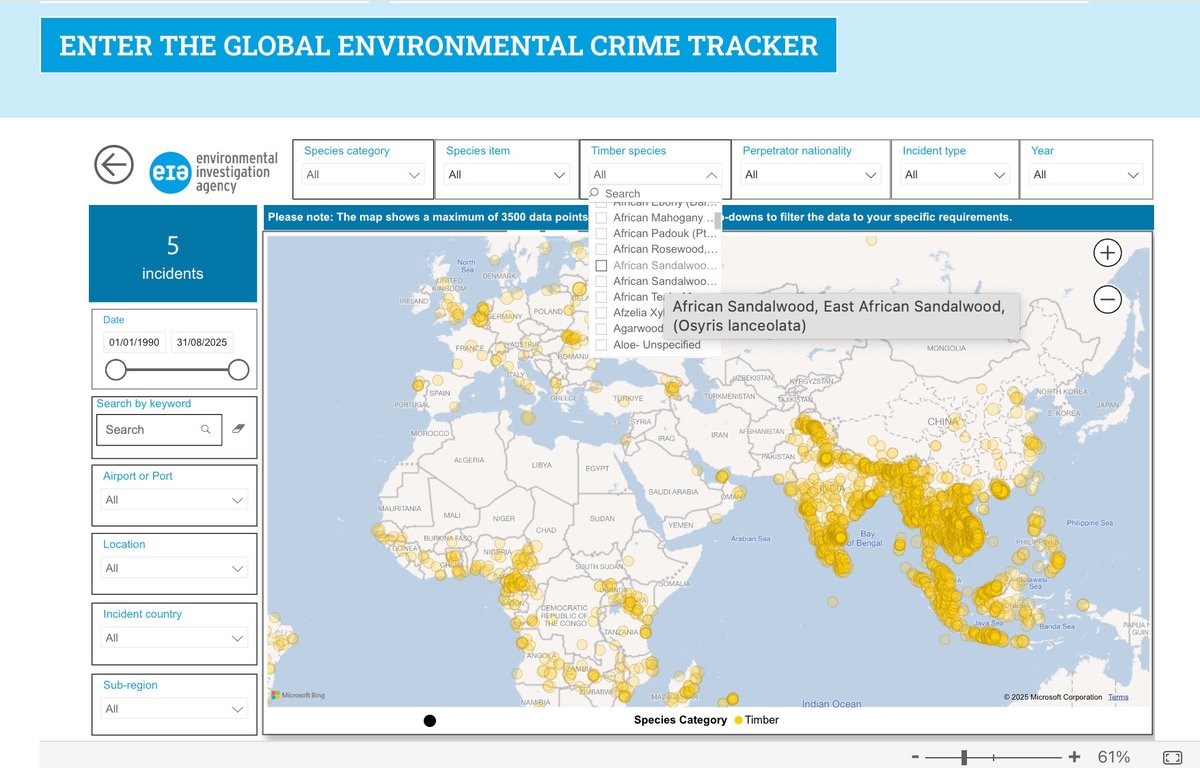1200x768 pixels.
Task: Check the Agarwood option
Action: tap(601, 329)
